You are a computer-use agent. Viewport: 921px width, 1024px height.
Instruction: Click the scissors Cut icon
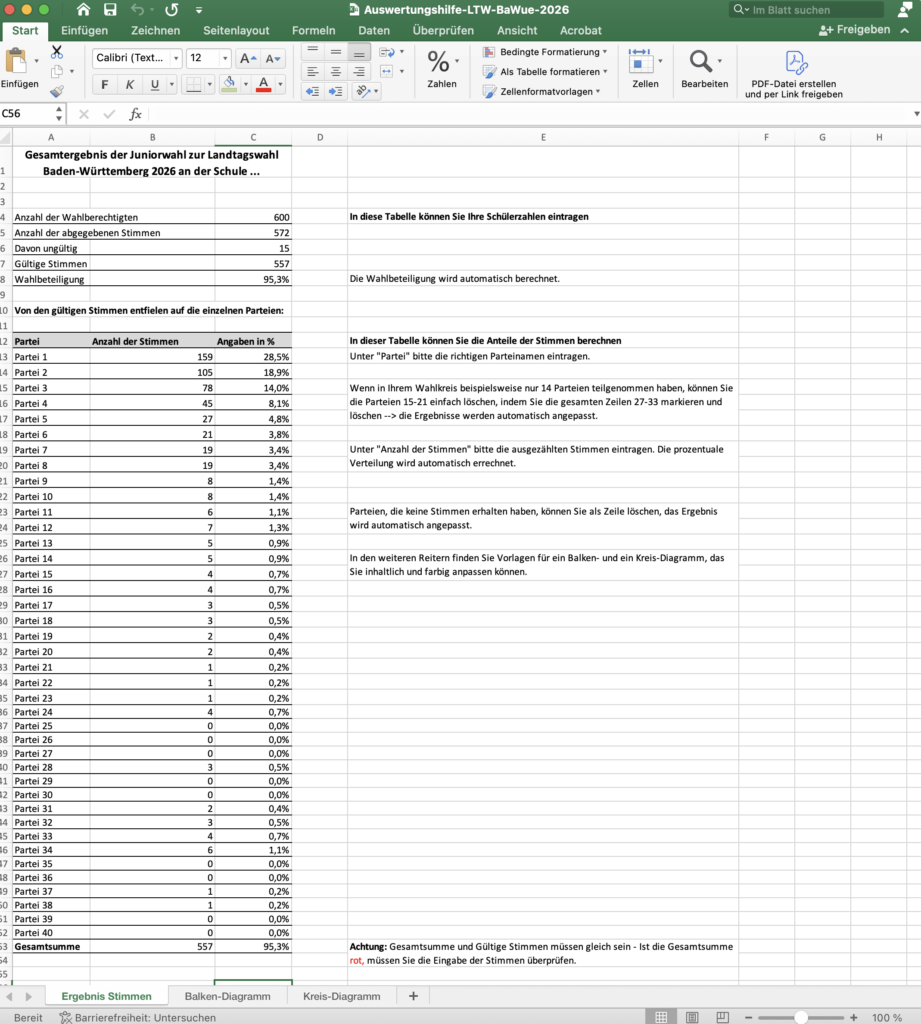[x=56, y=52]
